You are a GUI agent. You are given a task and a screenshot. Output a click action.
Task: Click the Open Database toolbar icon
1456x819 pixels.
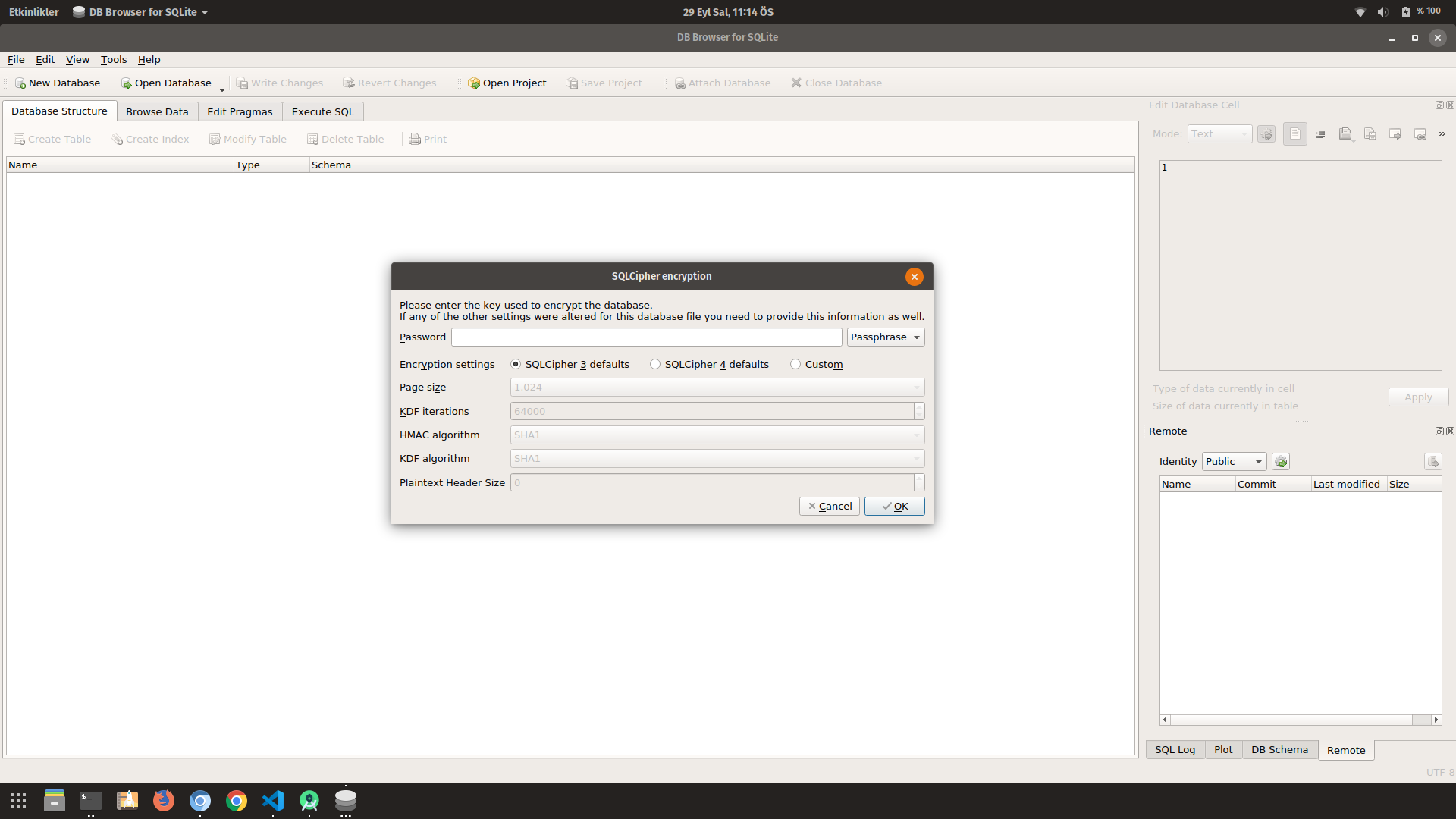click(127, 83)
